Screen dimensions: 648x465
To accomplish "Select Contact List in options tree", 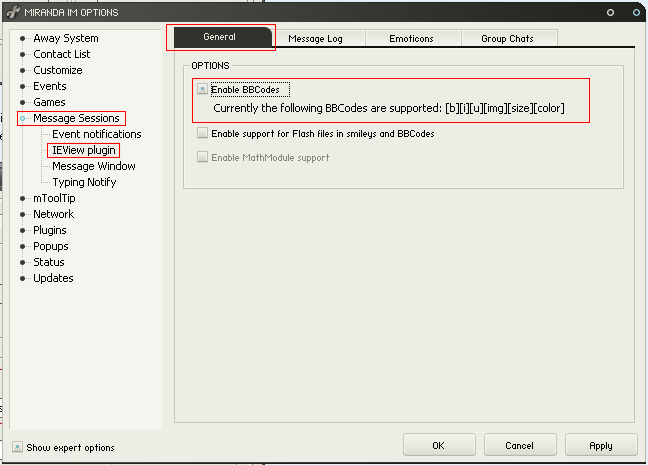I will [62, 54].
